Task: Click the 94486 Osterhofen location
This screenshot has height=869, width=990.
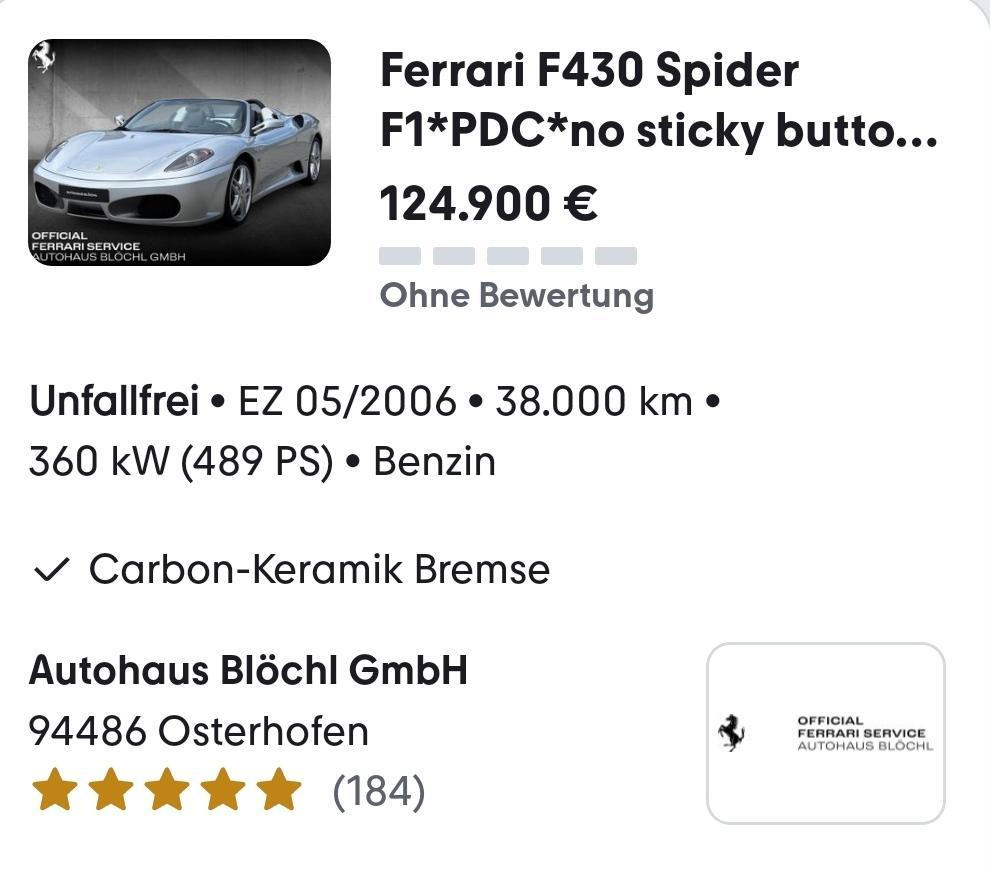Action: click(199, 732)
